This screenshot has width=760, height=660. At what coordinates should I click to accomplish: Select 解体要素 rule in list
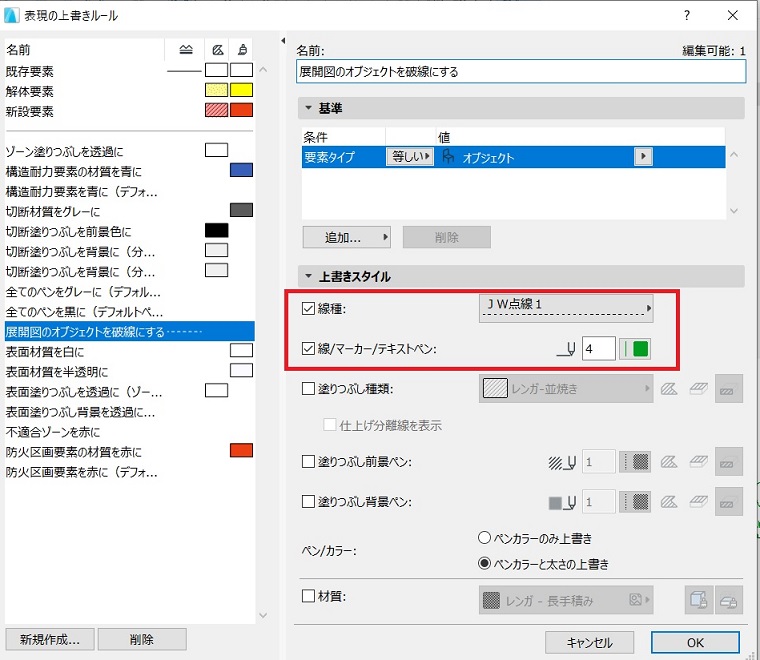(129, 91)
